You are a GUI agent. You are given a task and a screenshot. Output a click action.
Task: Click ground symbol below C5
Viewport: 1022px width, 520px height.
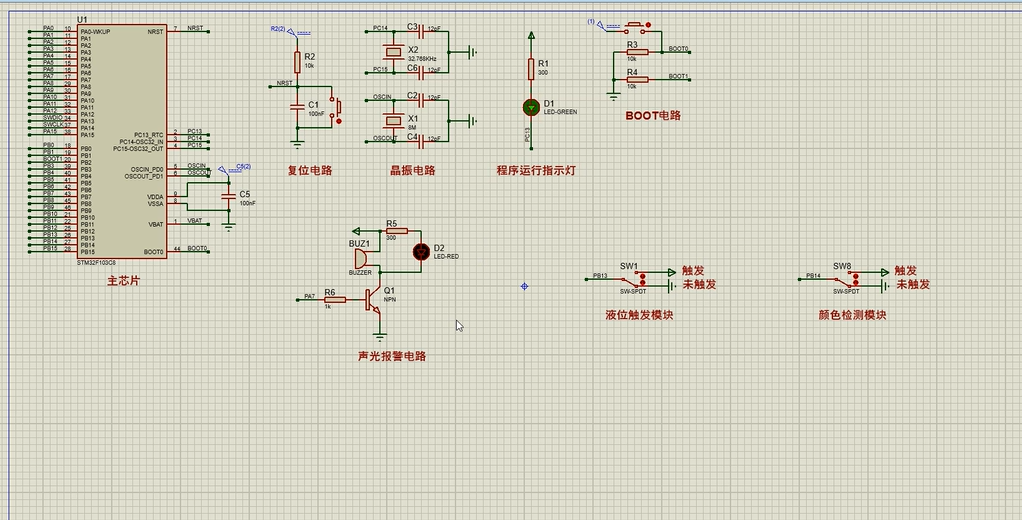tap(228, 227)
